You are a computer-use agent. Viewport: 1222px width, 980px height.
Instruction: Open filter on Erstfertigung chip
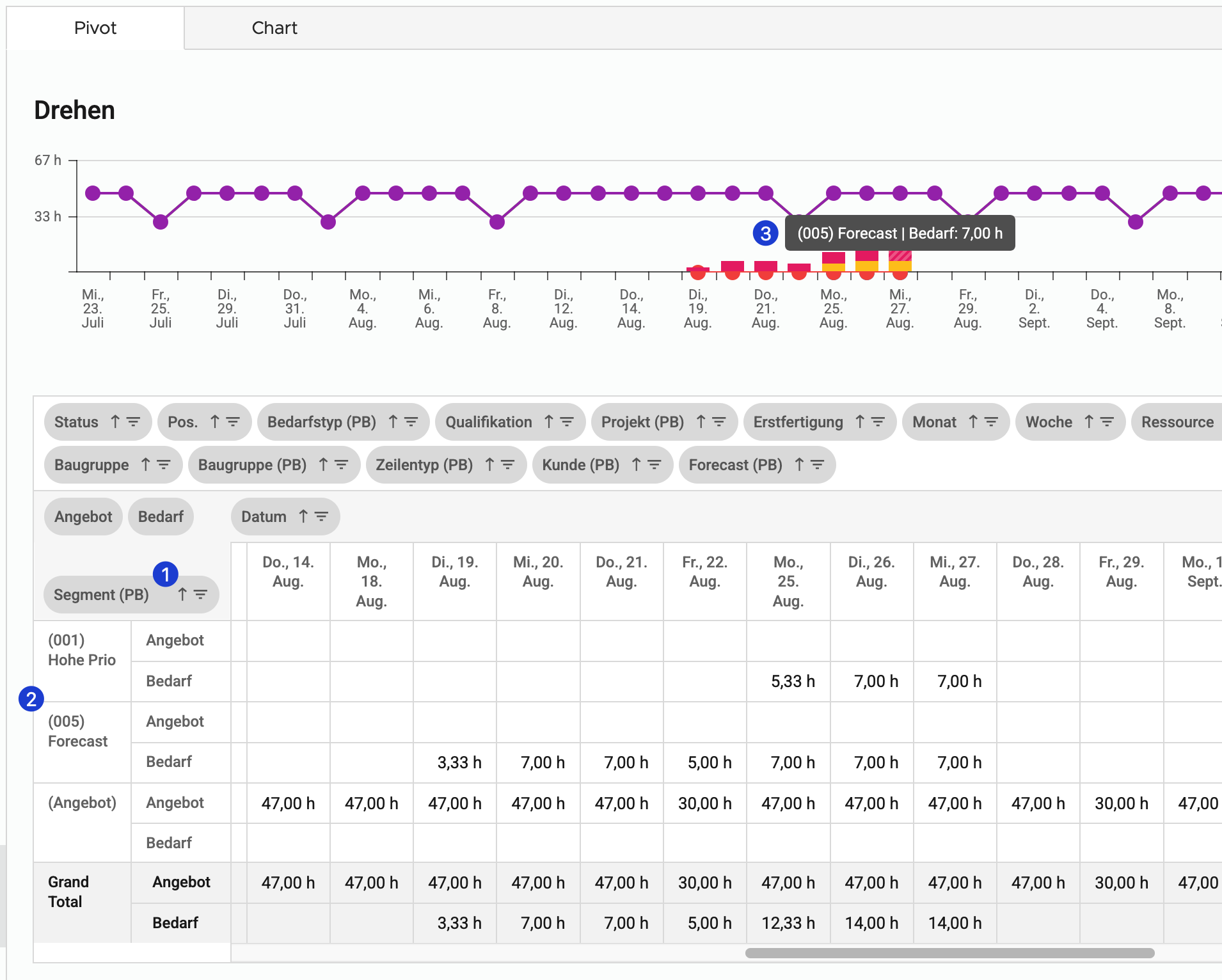tap(878, 422)
